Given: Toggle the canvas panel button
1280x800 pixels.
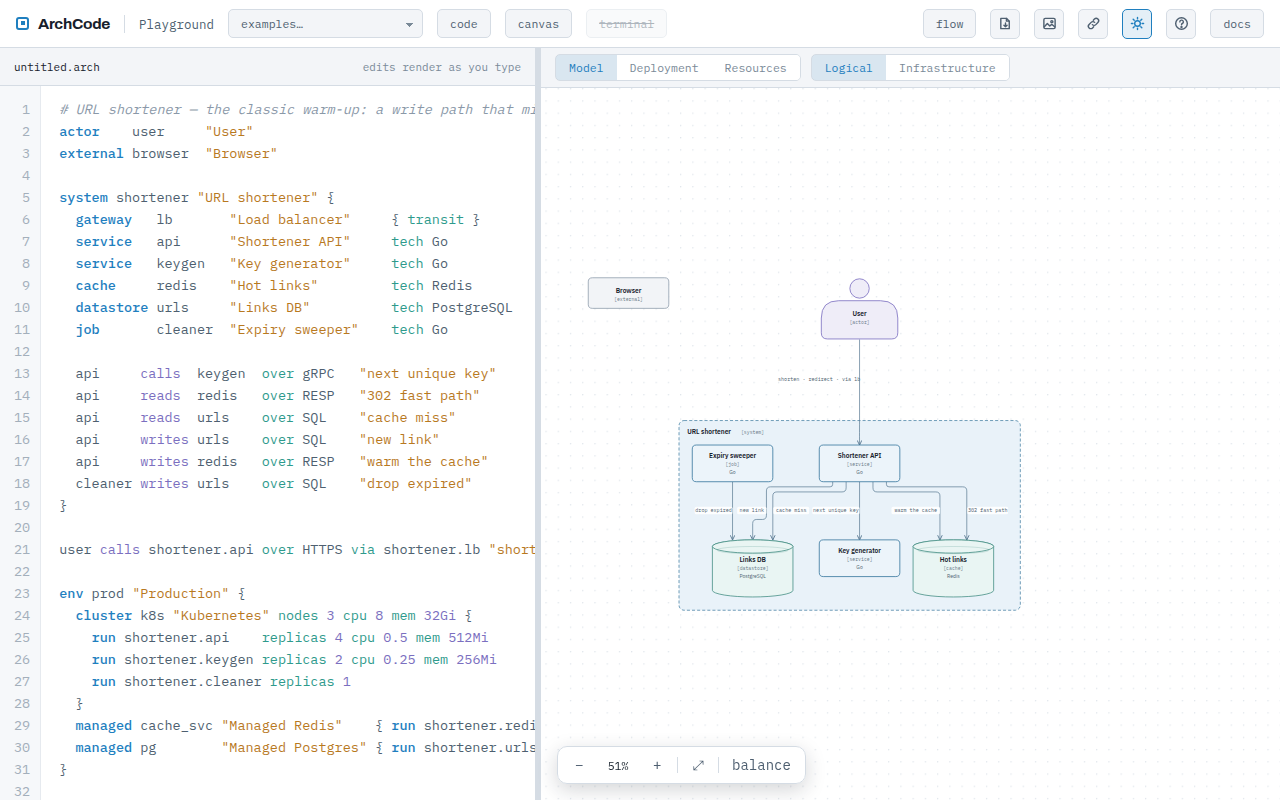Looking at the screenshot, I should coord(538,24).
